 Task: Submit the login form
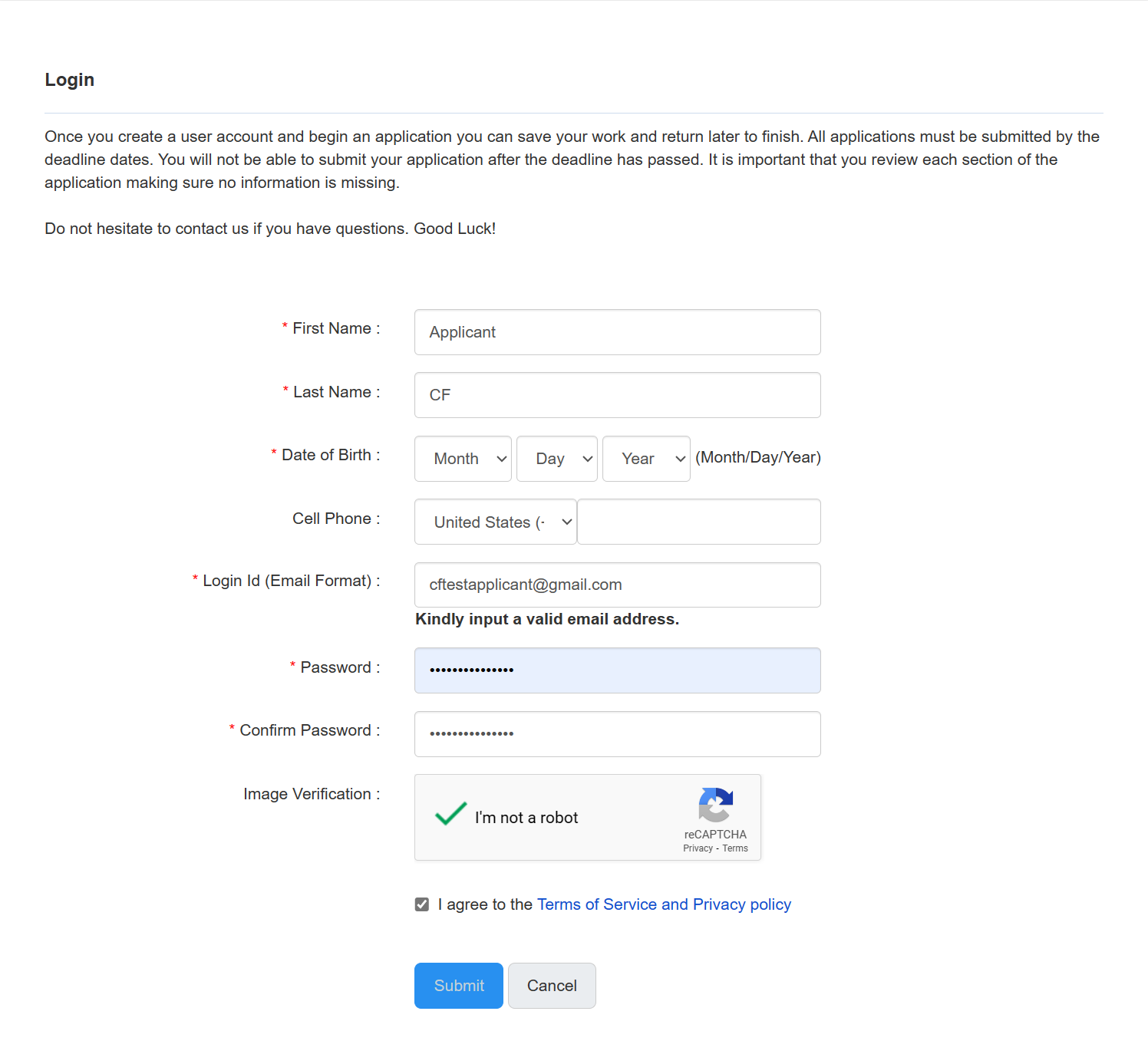pos(458,985)
